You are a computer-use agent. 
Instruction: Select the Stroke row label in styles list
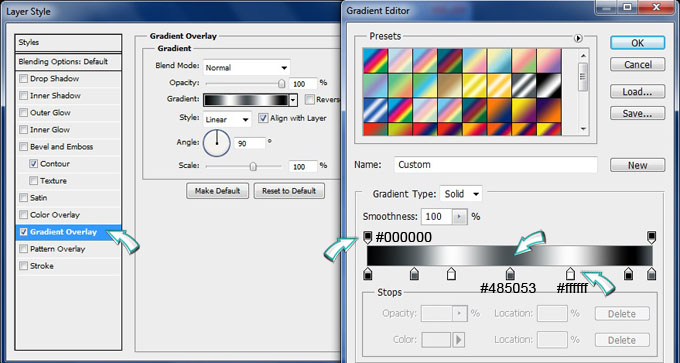pos(42,266)
